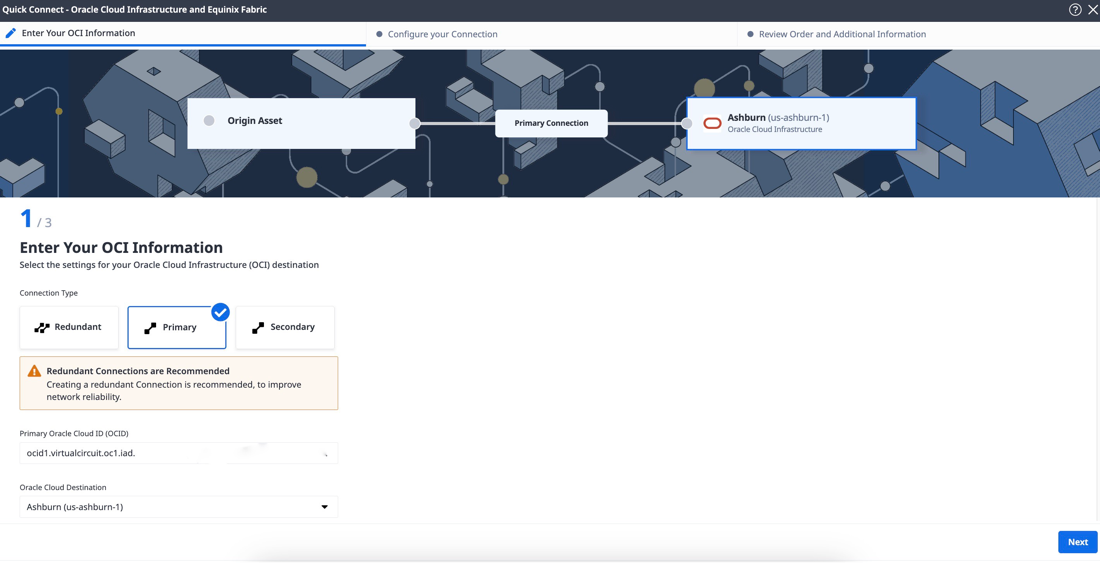Click the orange warning triangle icon

point(34,371)
